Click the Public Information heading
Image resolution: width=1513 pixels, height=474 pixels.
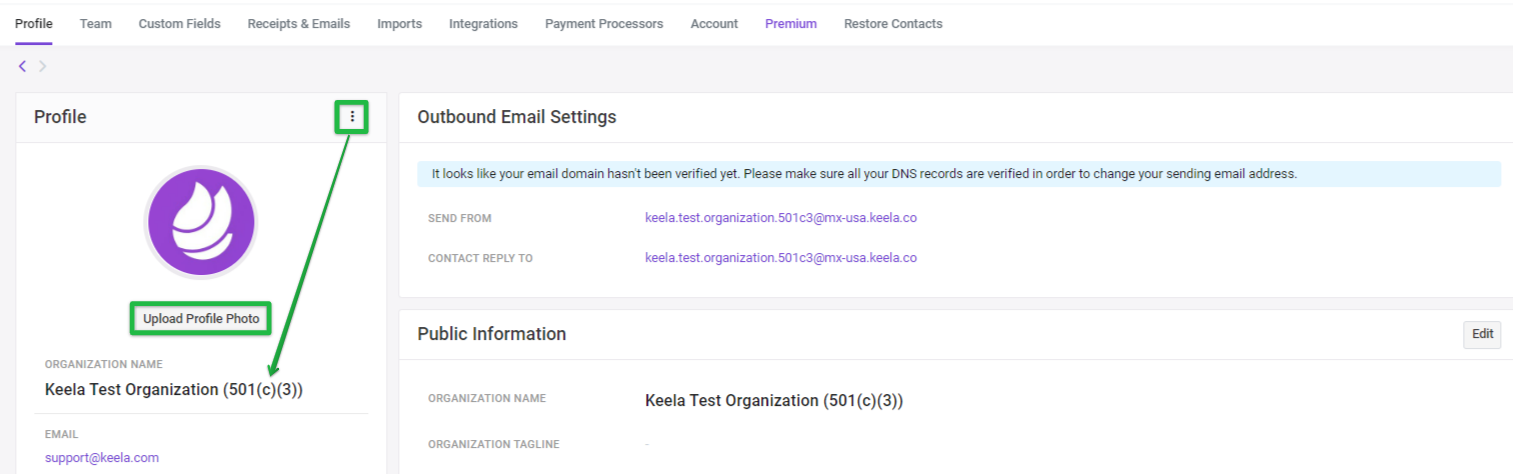492,334
